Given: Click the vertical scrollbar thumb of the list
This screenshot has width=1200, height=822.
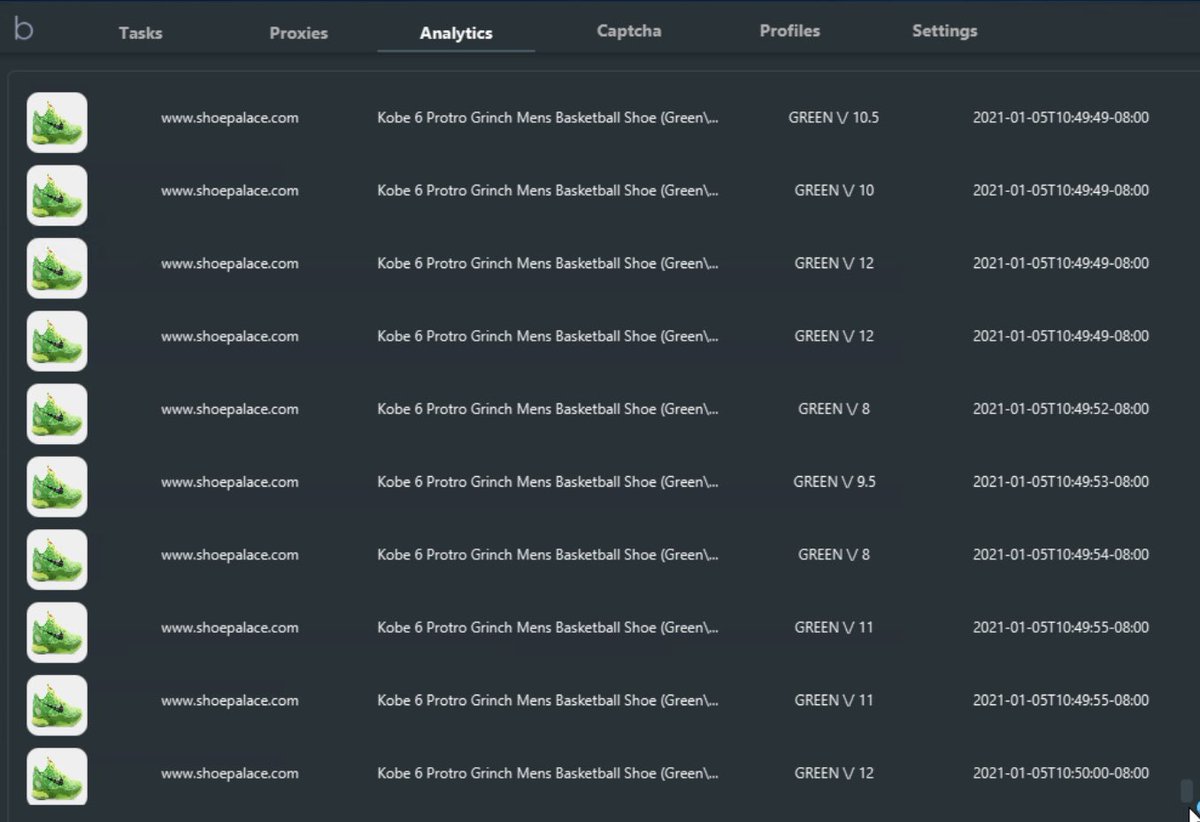Looking at the screenshot, I should click(1186, 791).
